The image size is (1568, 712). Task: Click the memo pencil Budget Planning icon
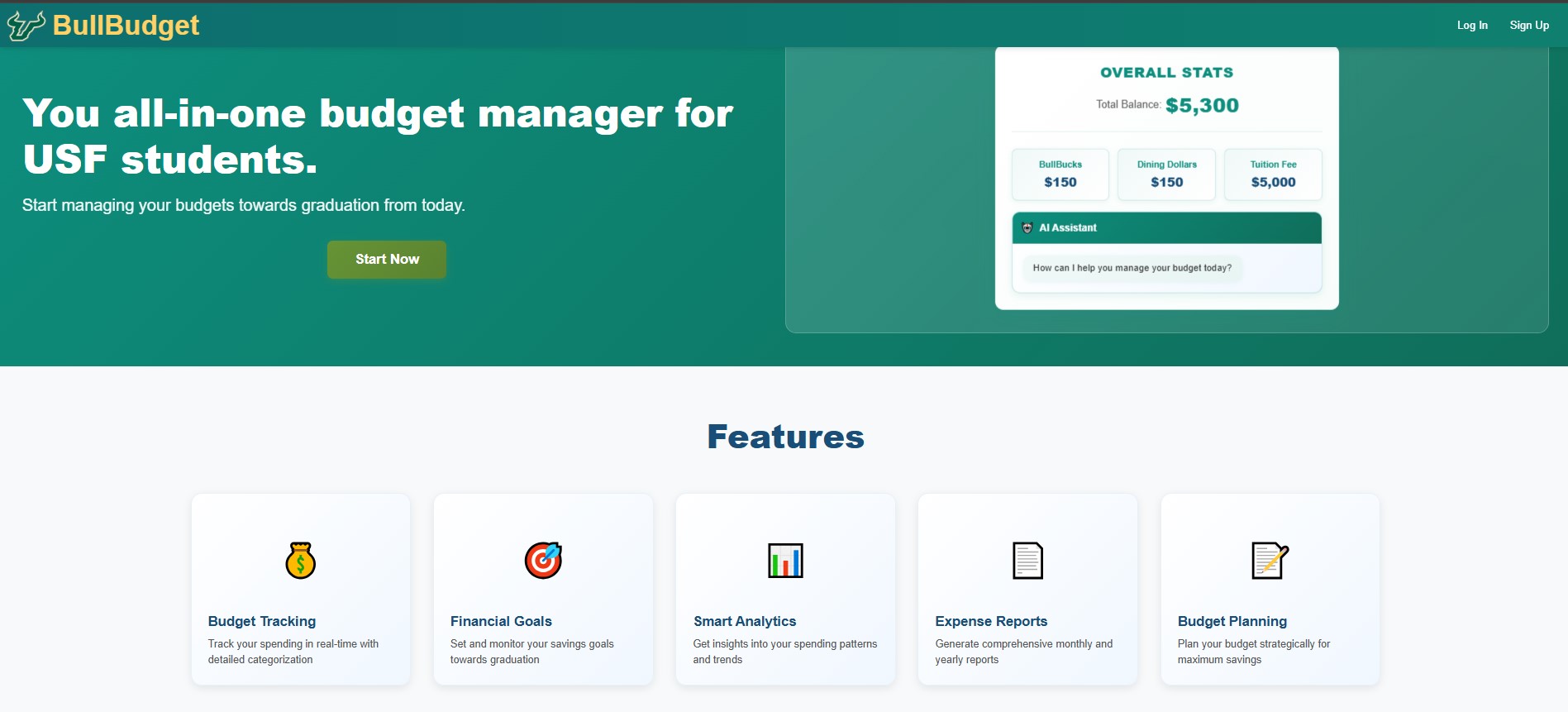pos(1270,561)
